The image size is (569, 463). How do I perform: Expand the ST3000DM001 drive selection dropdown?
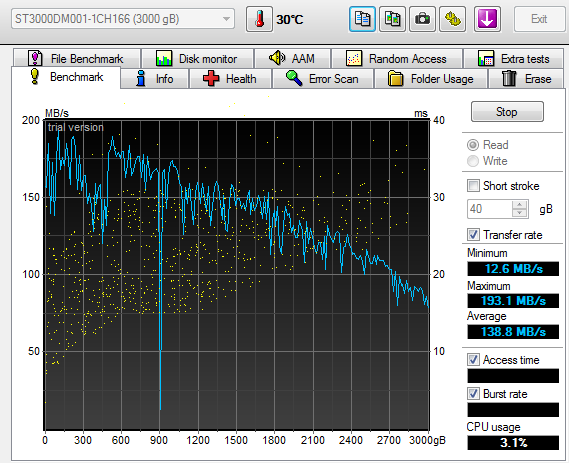(123, 19)
